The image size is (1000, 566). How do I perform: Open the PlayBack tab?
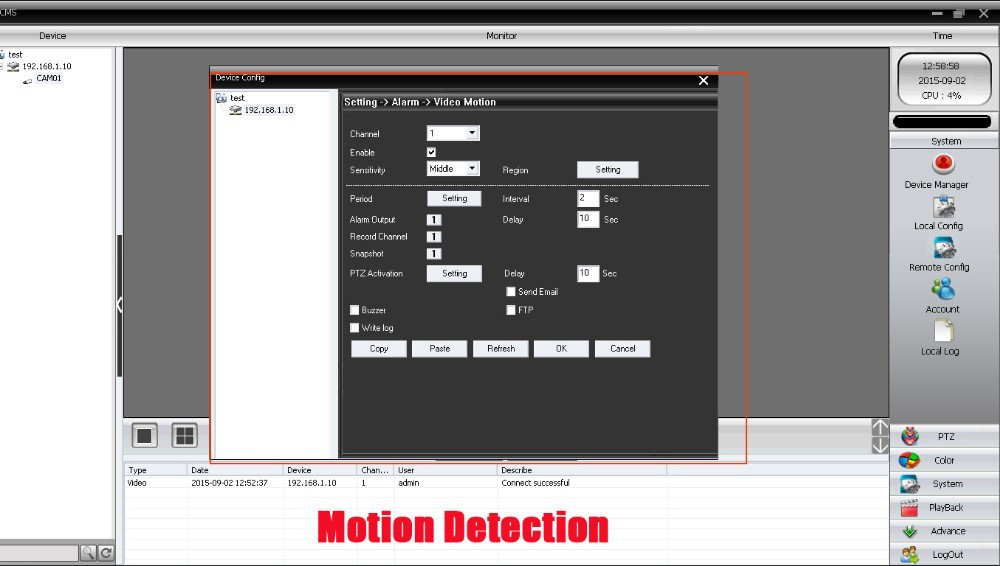945,508
